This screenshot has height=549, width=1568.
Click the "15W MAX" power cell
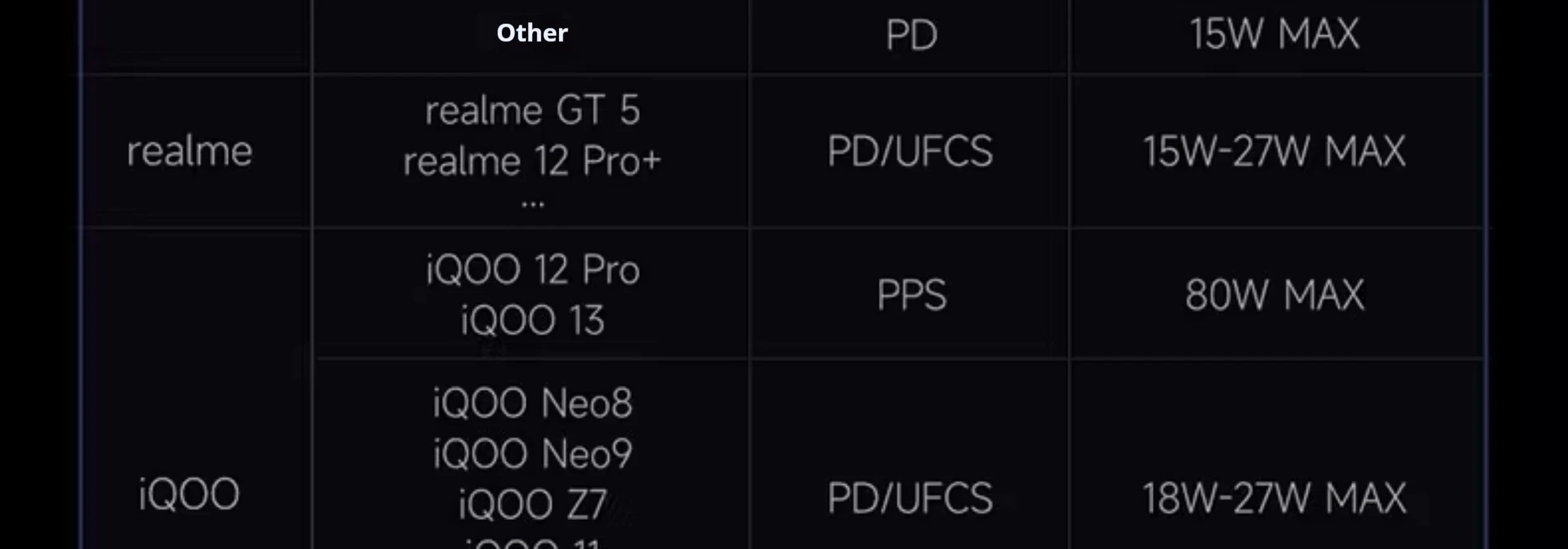(1274, 34)
